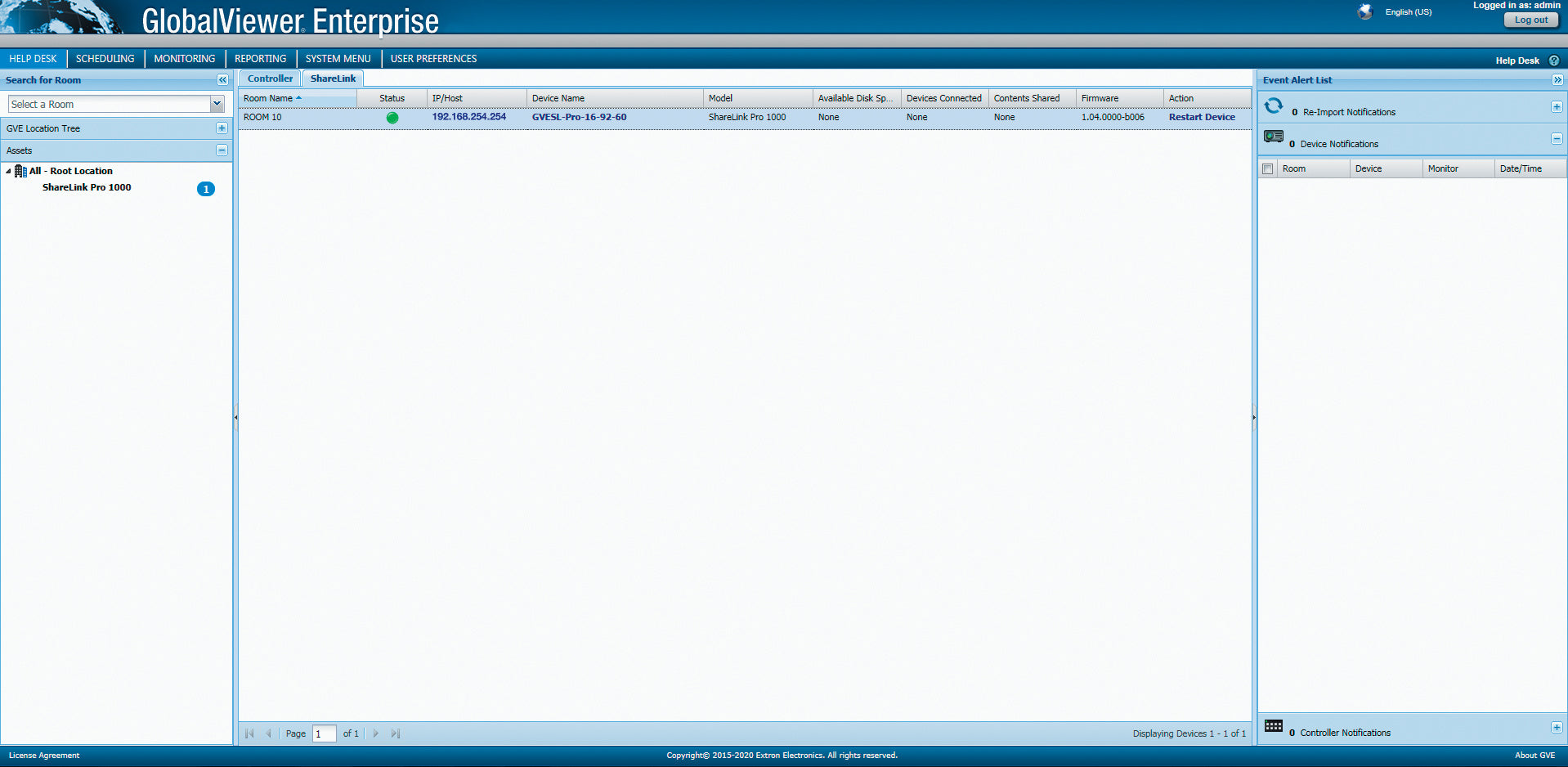1568x767 pixels.
Task: Click the Controller Notifications keypad icon
Action: click(x=1274, y=726)
